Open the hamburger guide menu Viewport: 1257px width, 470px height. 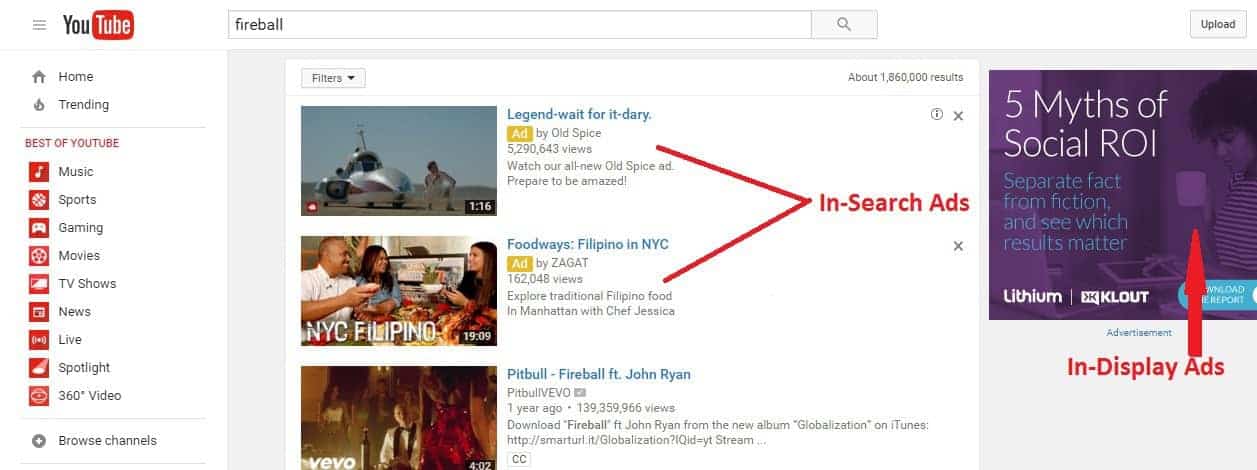coord(39,25)
